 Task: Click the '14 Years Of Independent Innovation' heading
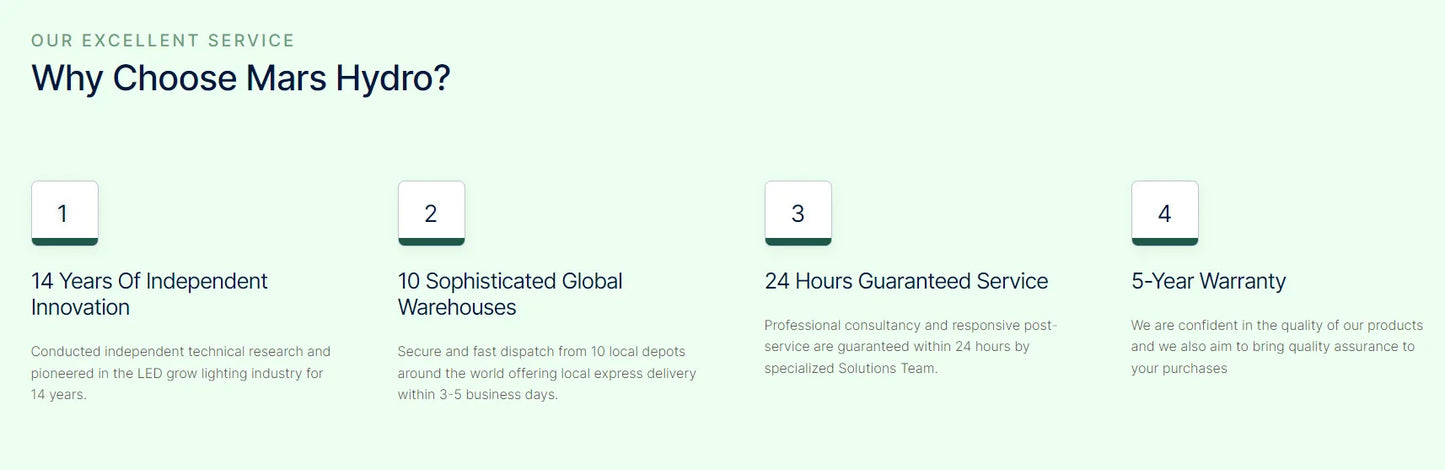click(x=149, y=294)
